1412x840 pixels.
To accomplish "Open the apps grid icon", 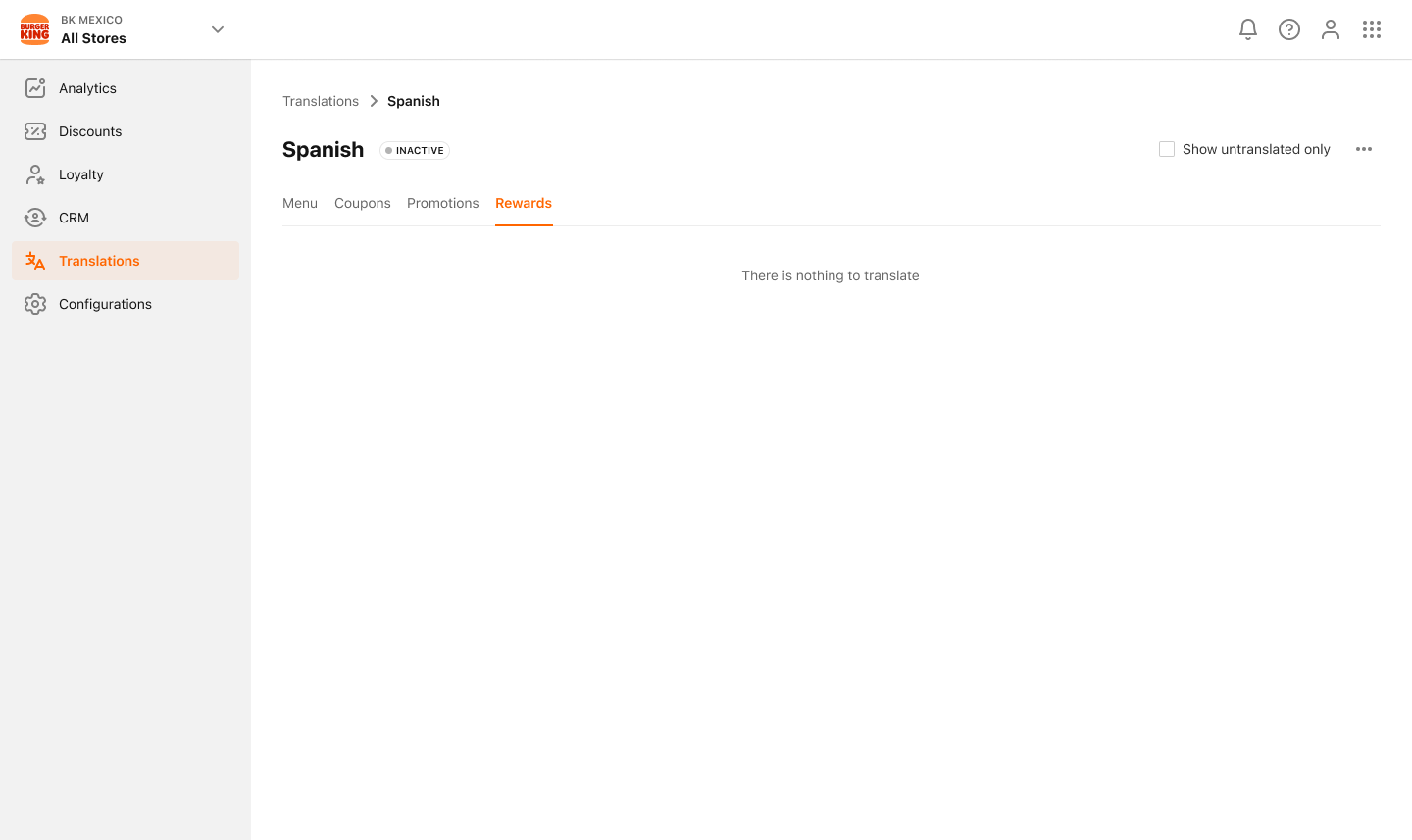I will [x=1372, y=29].
